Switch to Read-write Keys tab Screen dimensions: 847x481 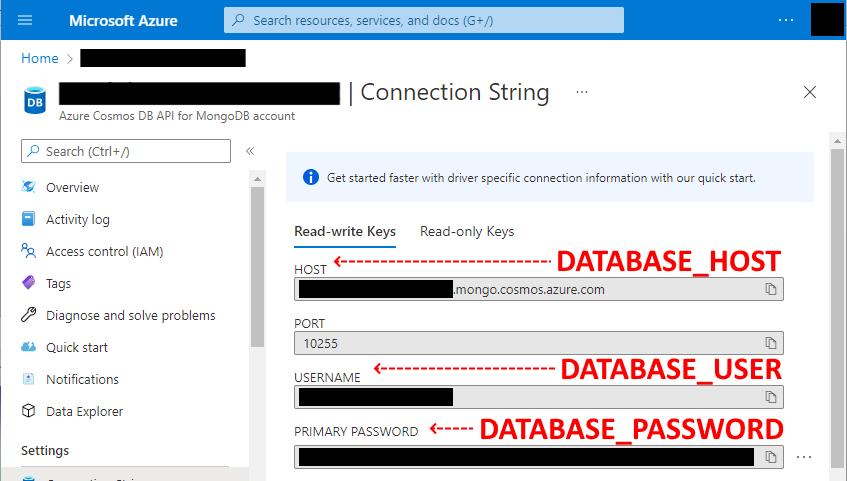click(x=345, y=232)
